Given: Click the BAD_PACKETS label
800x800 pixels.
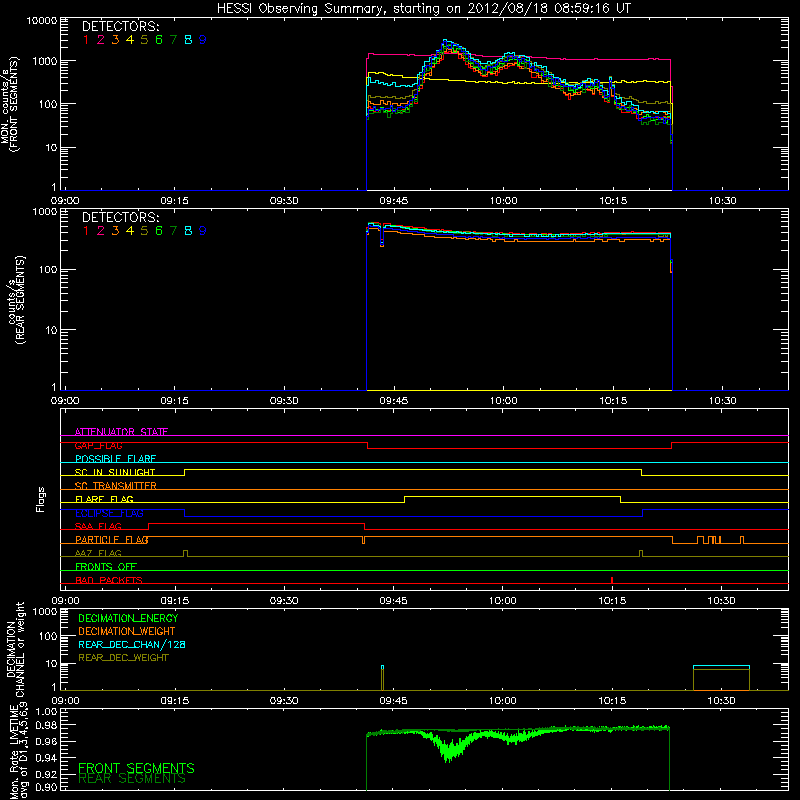Looking at the screenshot, I should point(109,580).
